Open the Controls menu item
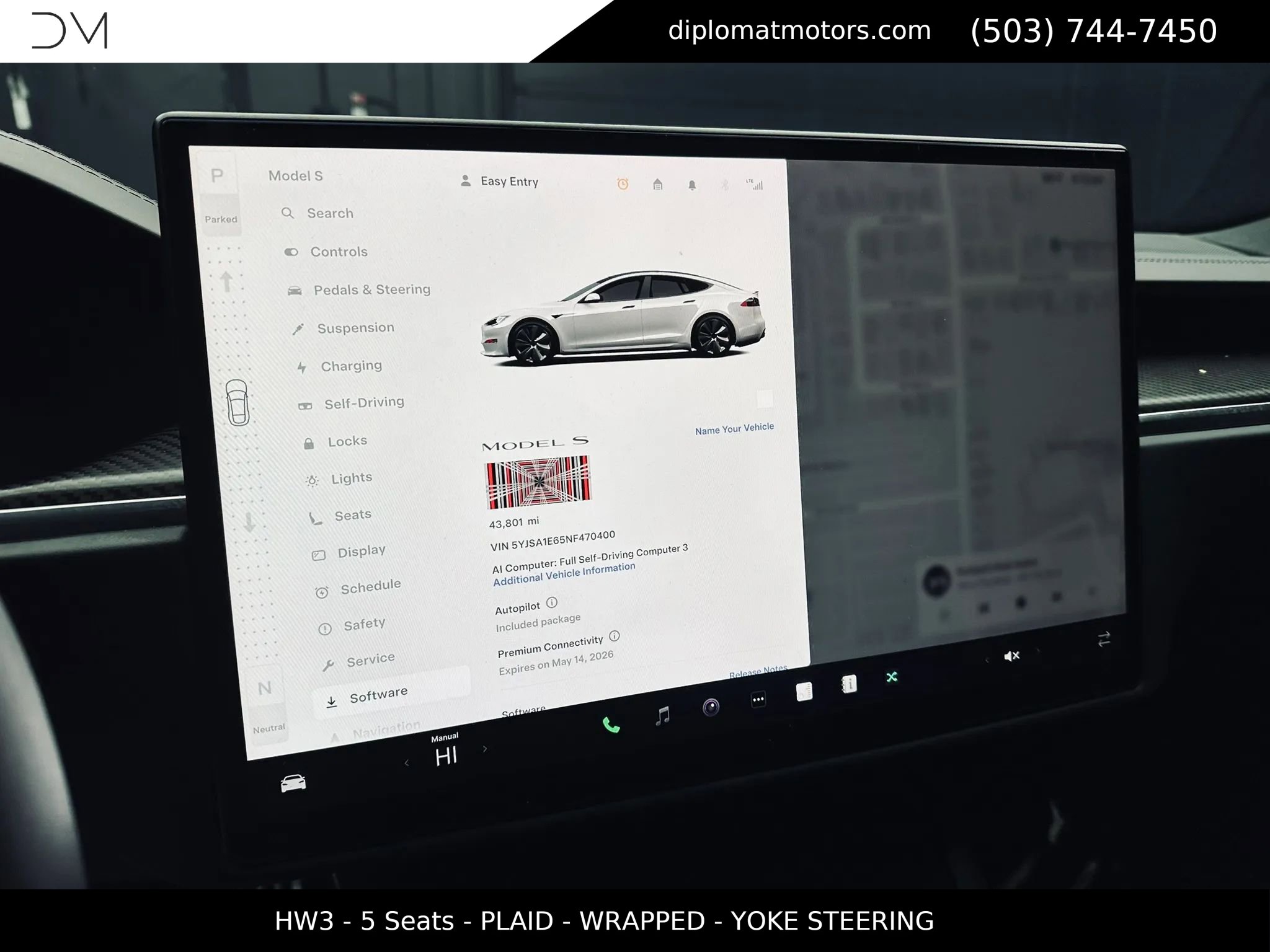 tap(326, 252)
